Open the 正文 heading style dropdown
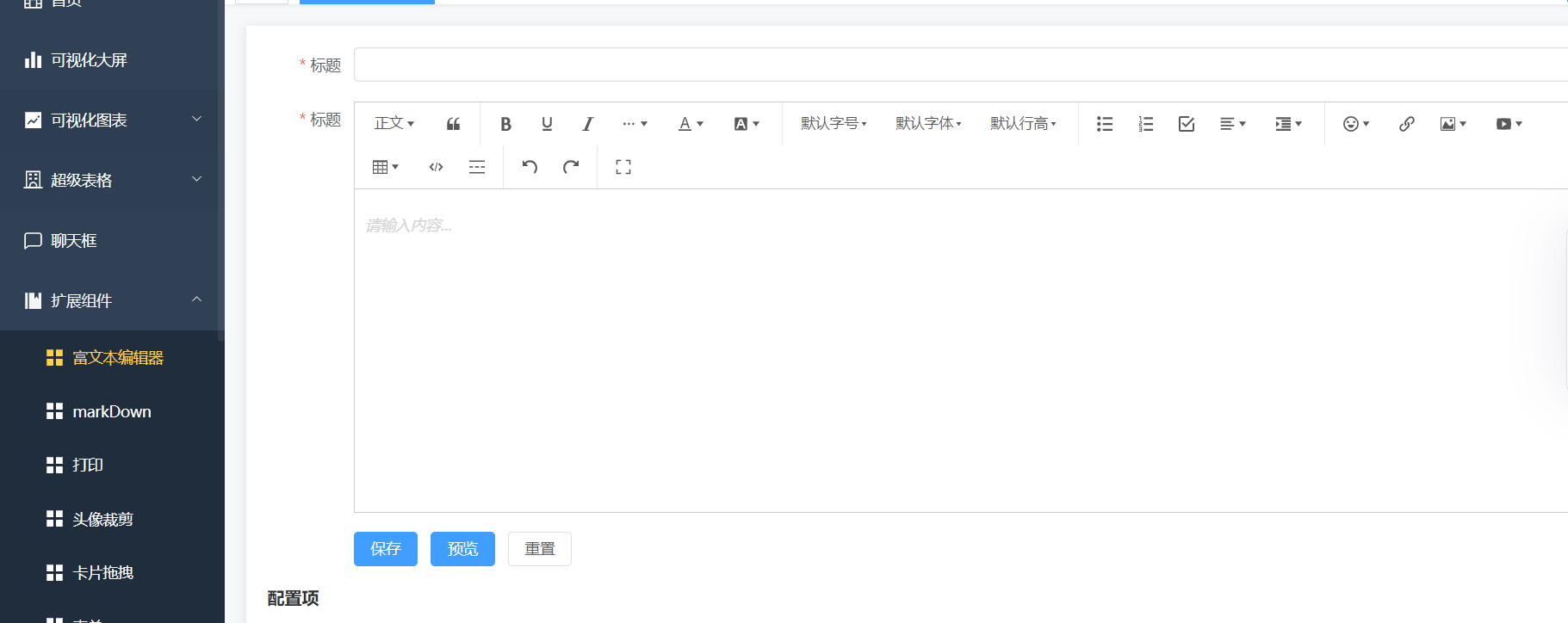The image size is (1568, 623). pyautogui.click(x=394, y=124)
